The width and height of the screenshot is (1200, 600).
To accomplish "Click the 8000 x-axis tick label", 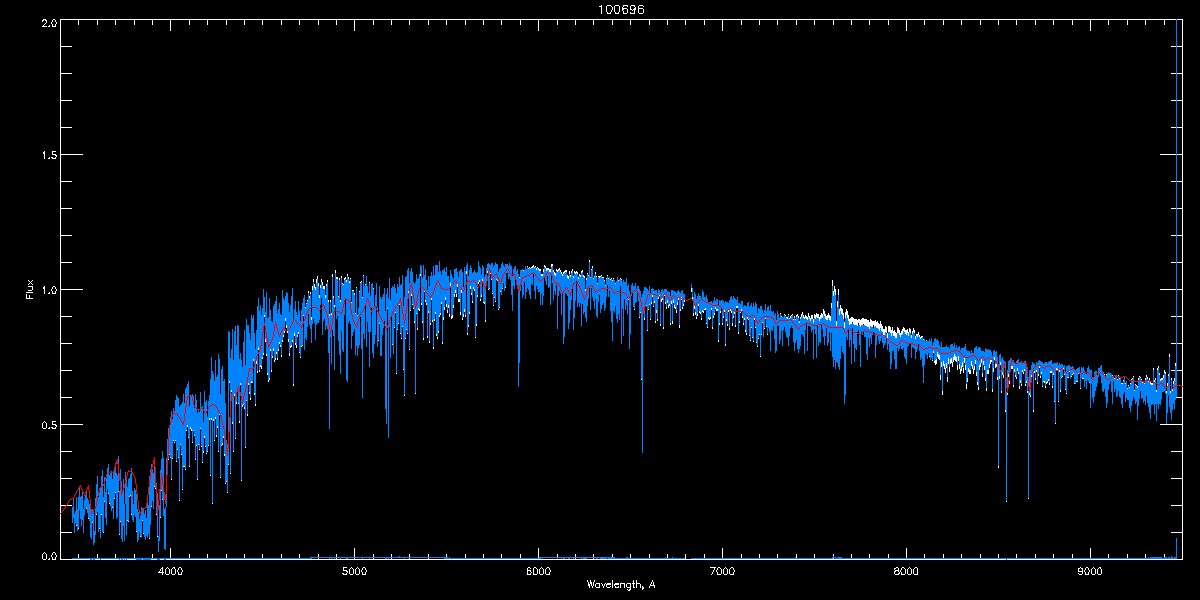I will (x=906, y=571).
